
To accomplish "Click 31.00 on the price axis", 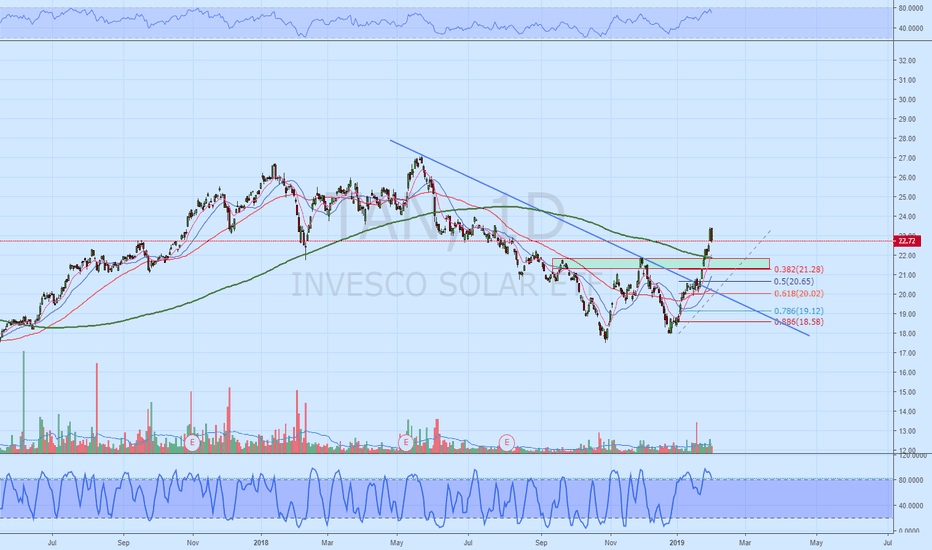I will pyautogui.click(x=907, y=80).
